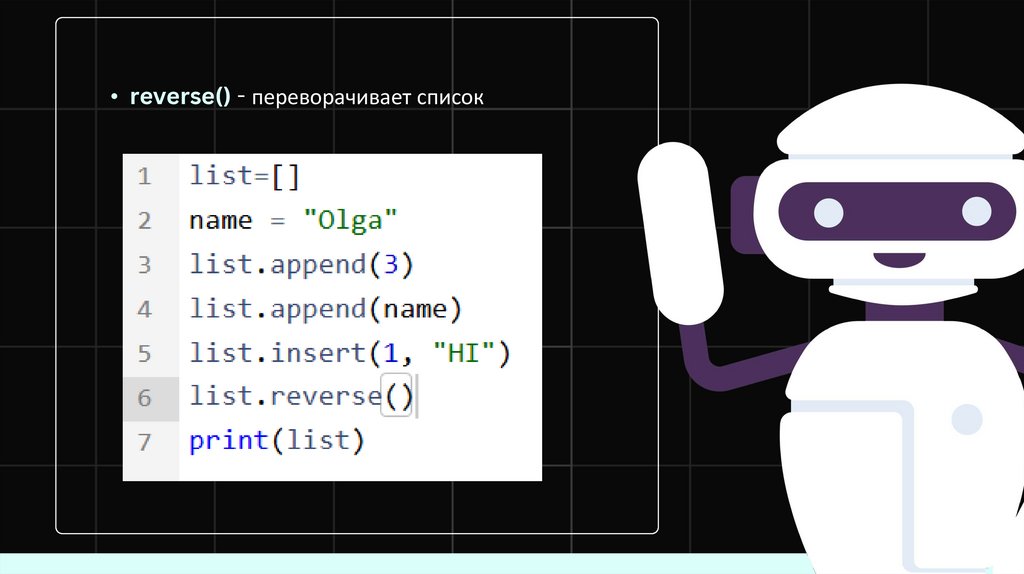Select line number 4 in gutter

pyautogui.click(x=144, y=310)
